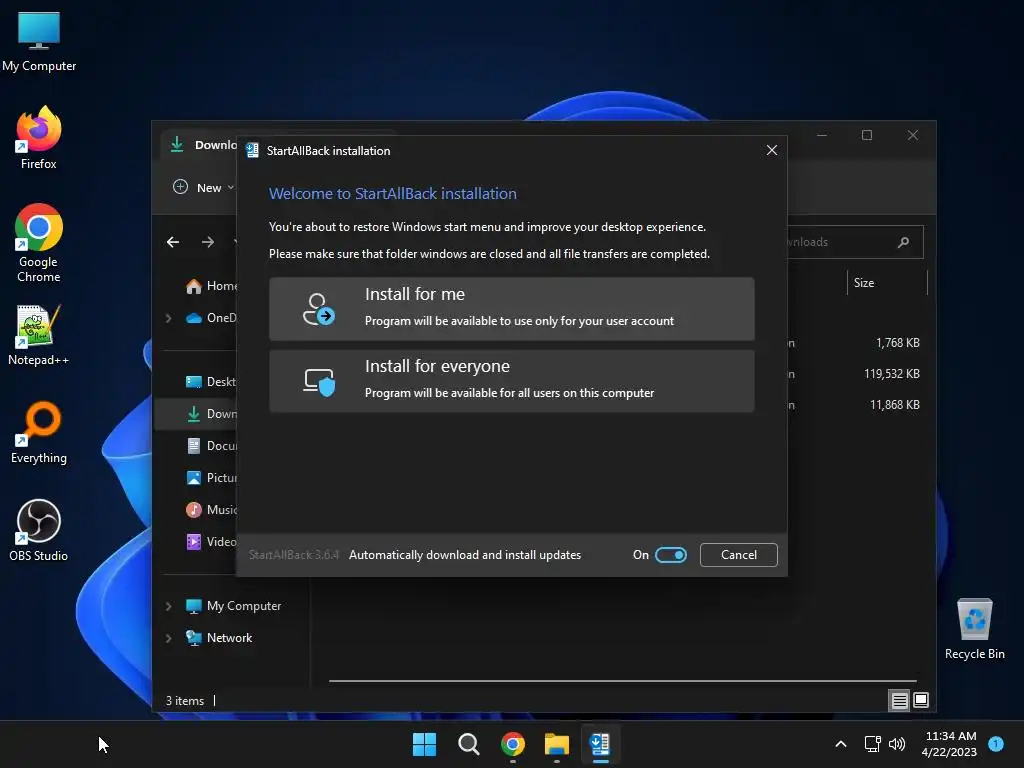
Task: Select Videos in Explorer sidebar
Action: click(210, 541)
